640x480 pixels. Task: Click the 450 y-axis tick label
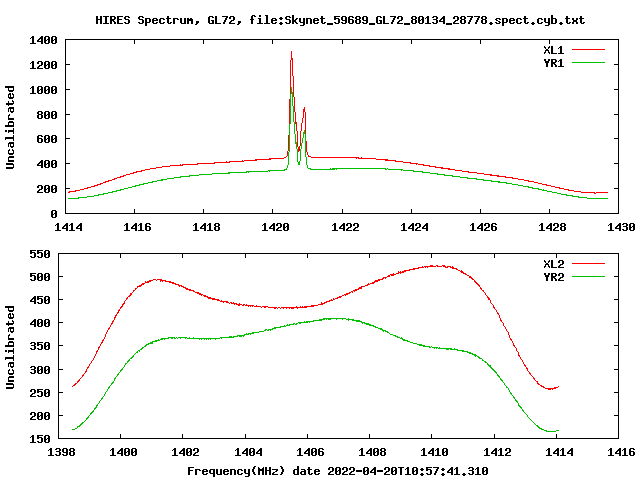click(x=40, y=300)
